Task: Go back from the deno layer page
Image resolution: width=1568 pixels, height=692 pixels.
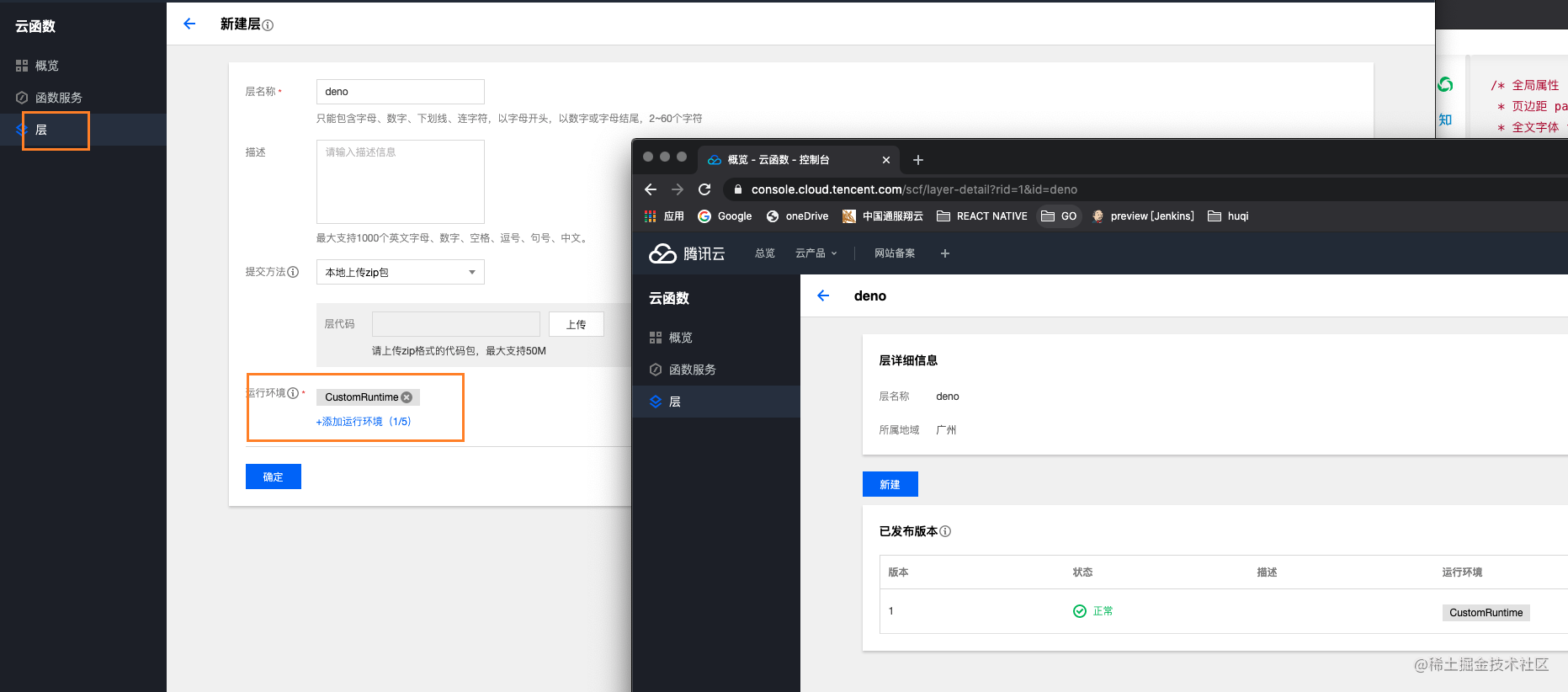Action: [x=823, y=295]
